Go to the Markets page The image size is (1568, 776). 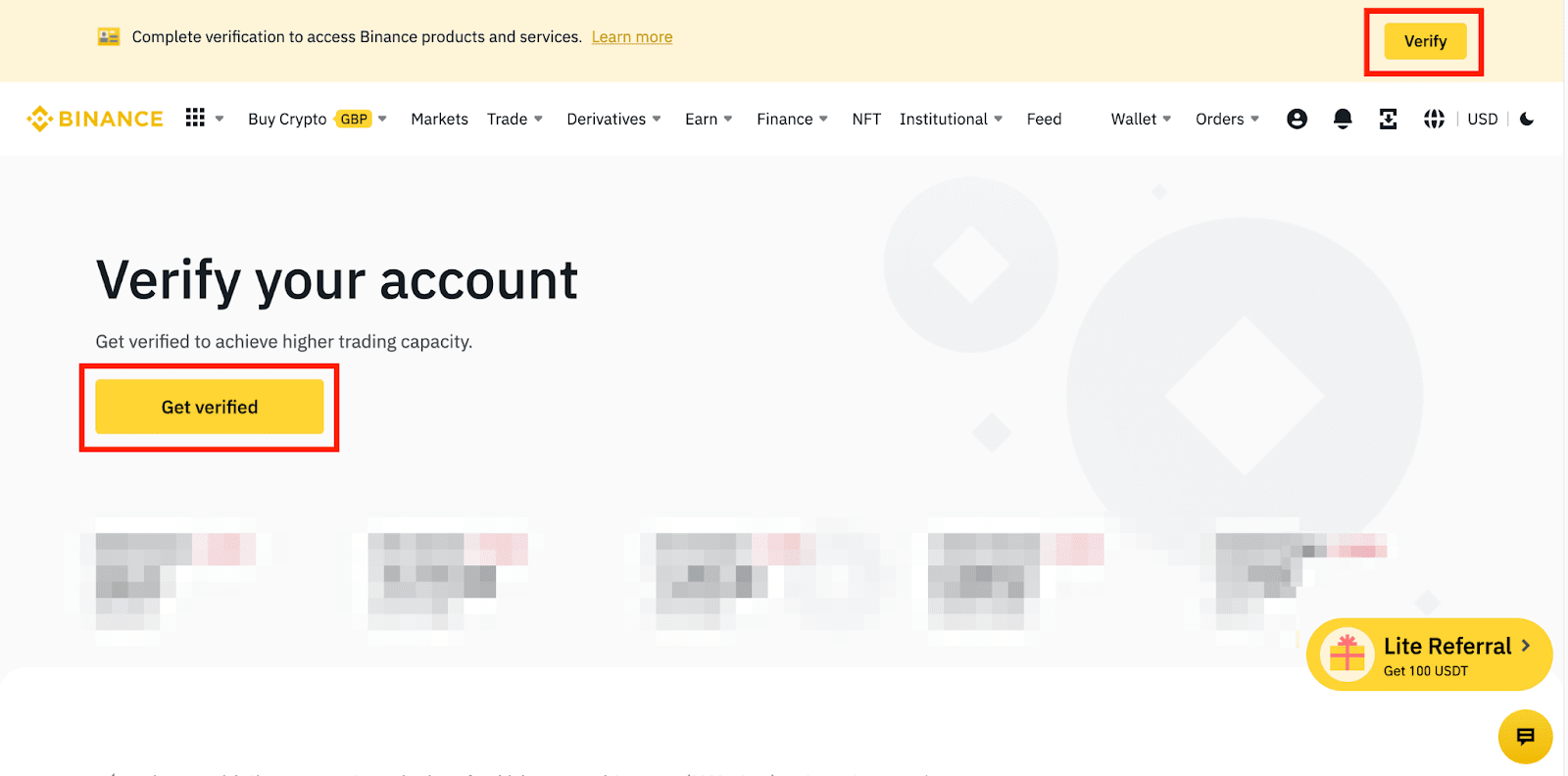(x=439, y=119)
